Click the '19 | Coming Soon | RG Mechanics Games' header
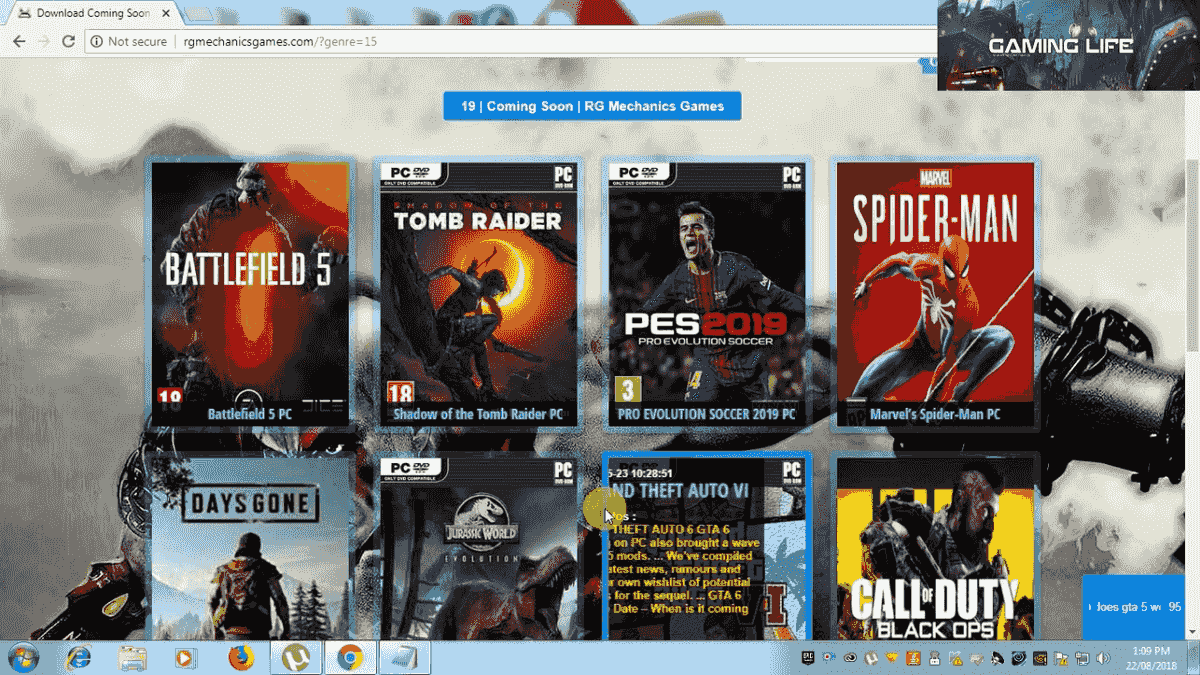Image resolution: width=1200 pixels, height=675 pixels. [591, 105]
